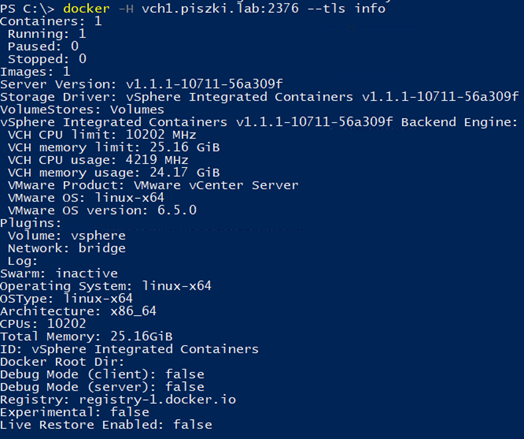The width and height of the screenshot is (524, 439).
Task: Click the 'Network: bridge' plugin line
Action: (x=67, y=248)
